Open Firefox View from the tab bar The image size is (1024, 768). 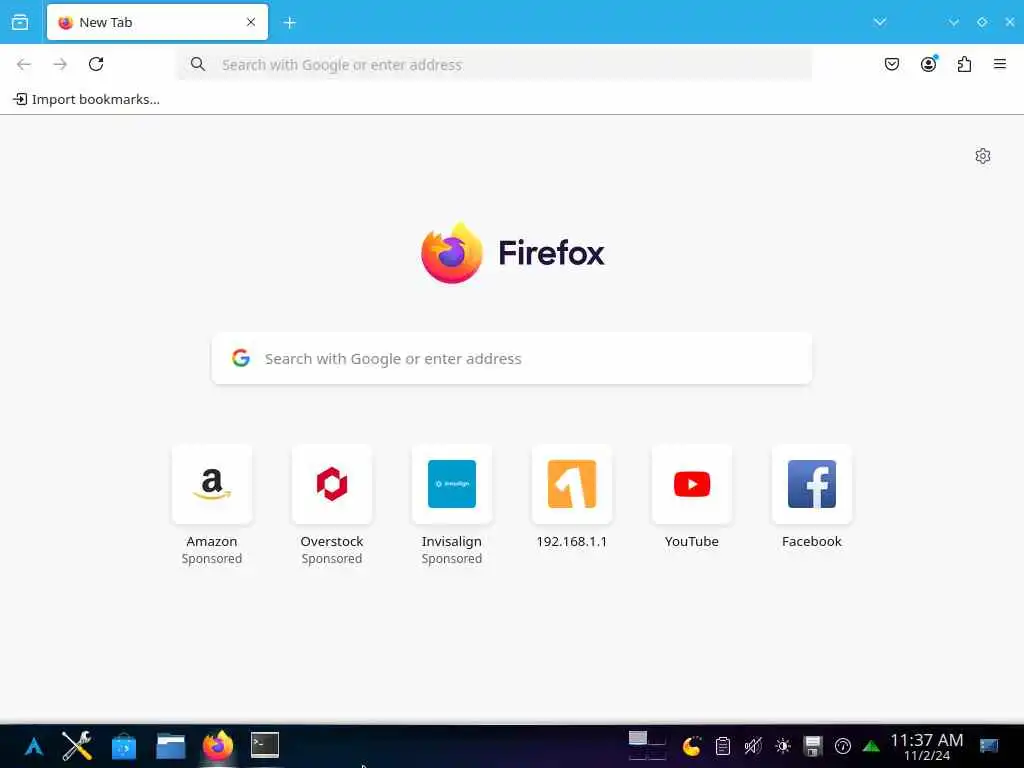[20, 22]
